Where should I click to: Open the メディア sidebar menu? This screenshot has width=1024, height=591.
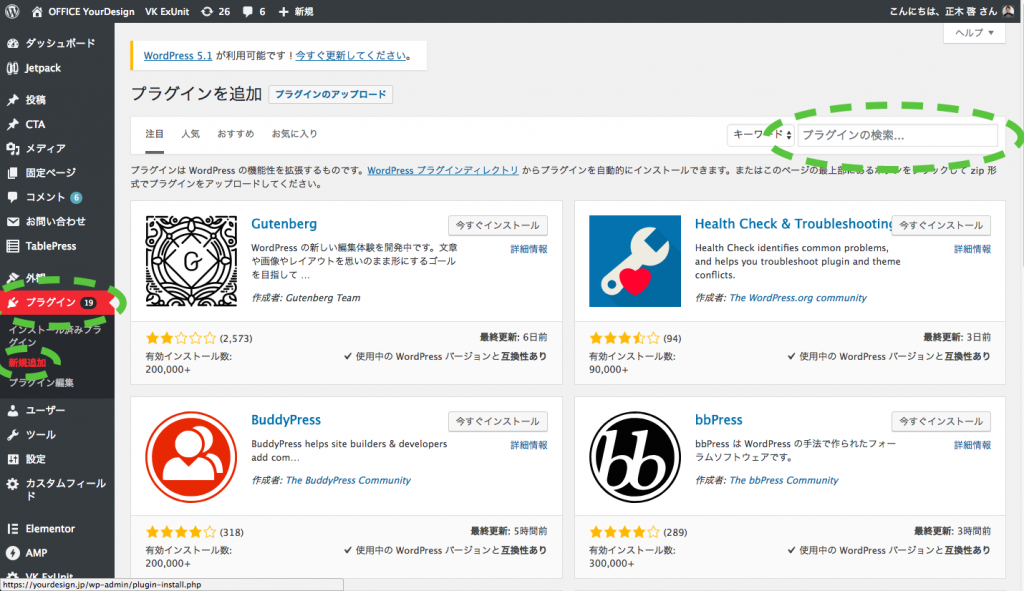point(45,148)
